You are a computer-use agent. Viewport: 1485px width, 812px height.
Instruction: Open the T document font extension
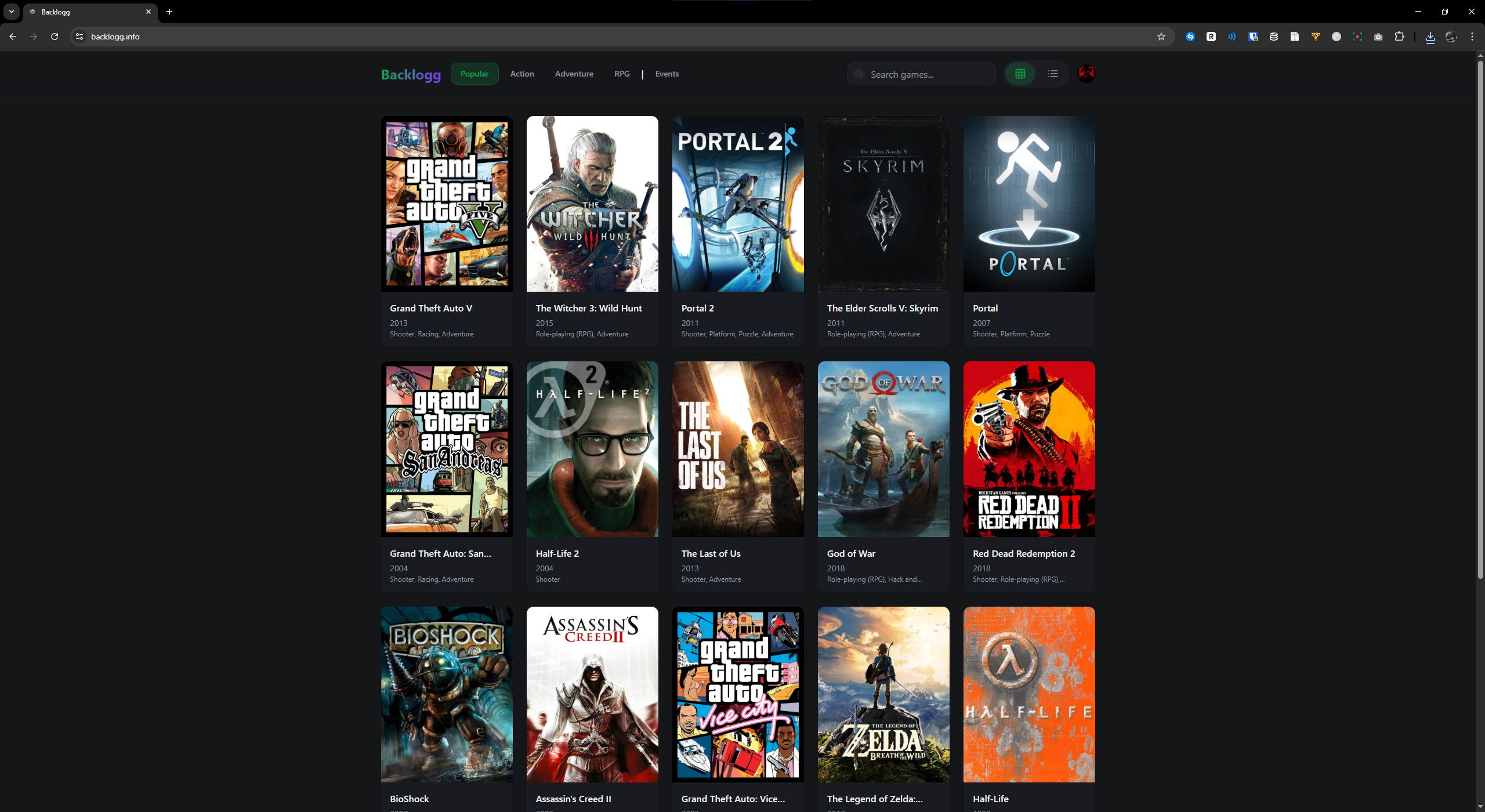tap(1294, 37)
